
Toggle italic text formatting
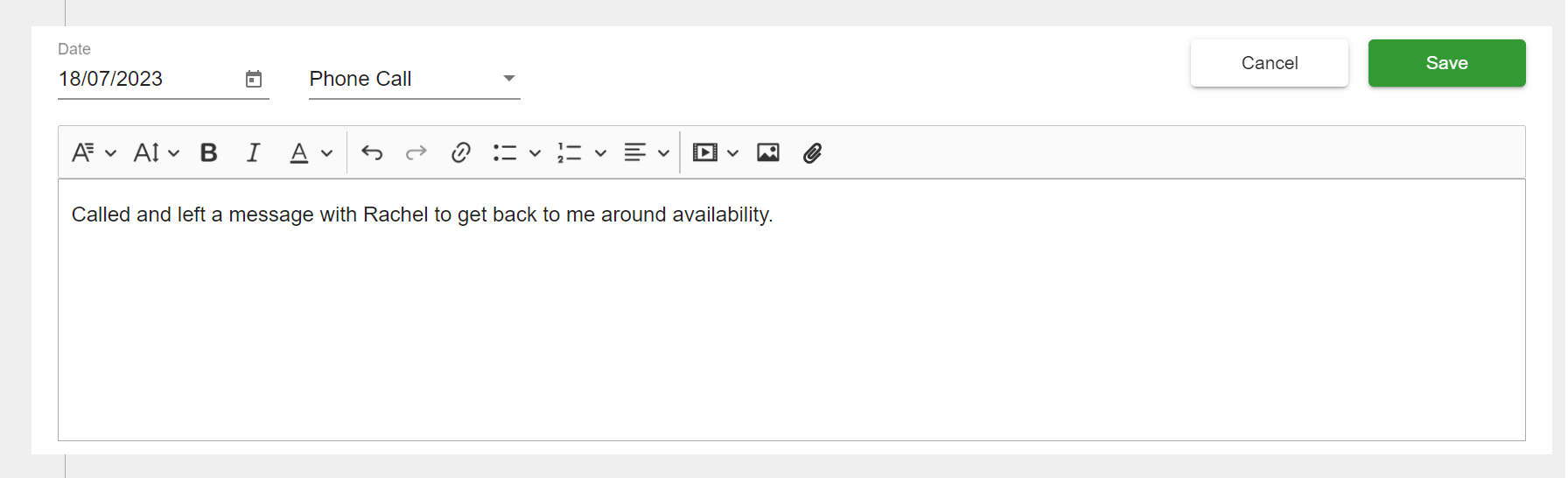tap(253, 153)
